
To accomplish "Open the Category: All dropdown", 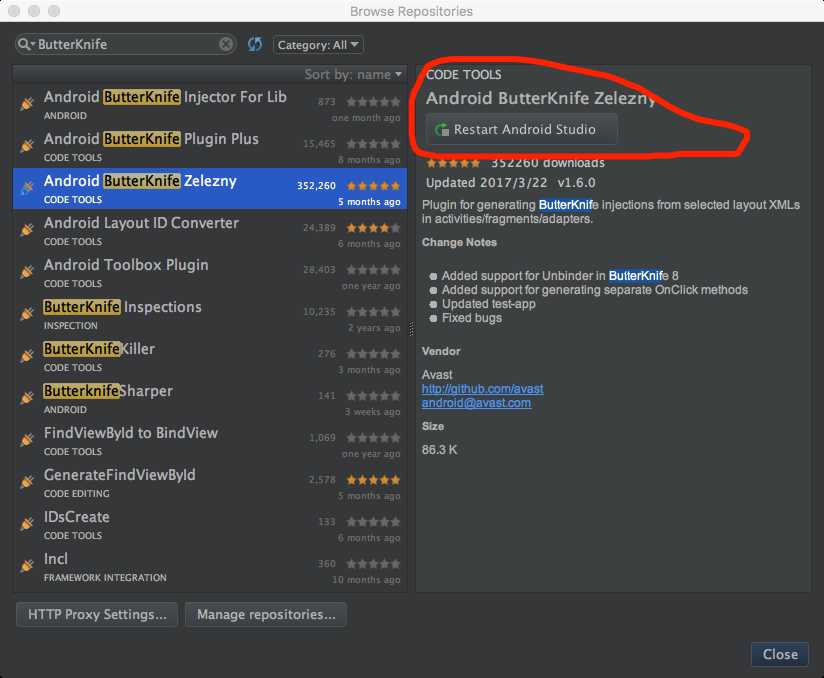I will click(318, 45).
